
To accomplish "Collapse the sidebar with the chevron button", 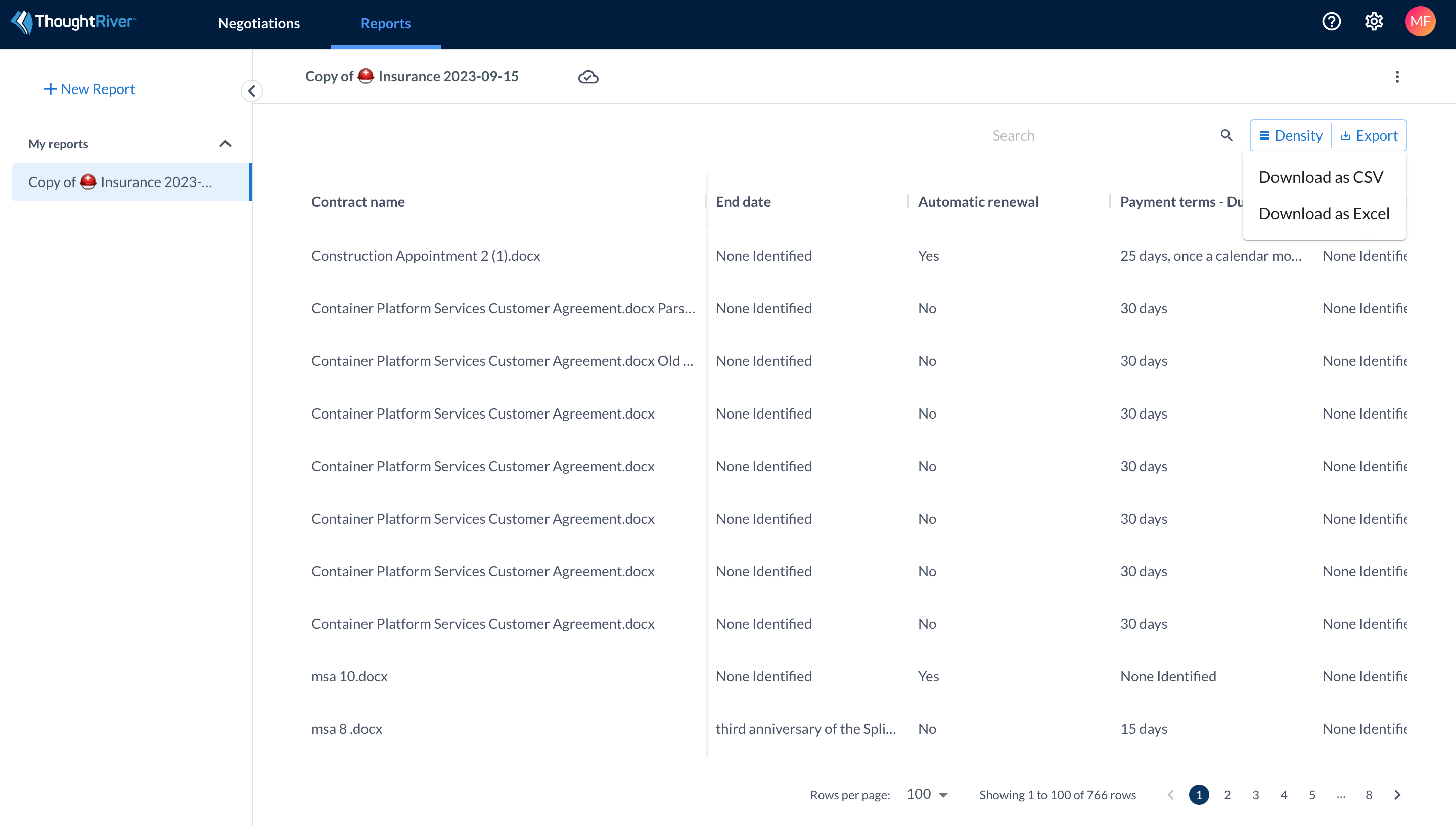I will [x=251, y=91].
